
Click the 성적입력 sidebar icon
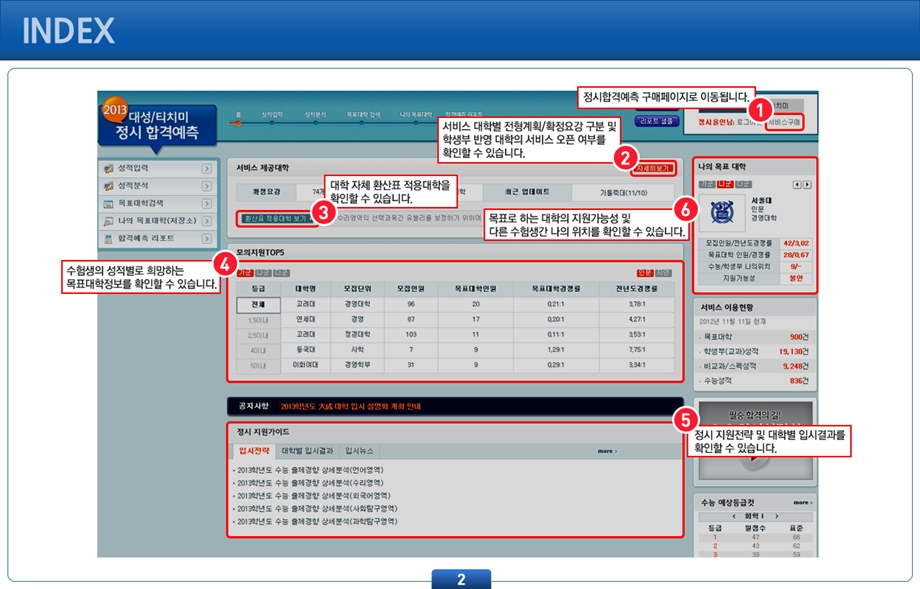pos(108,168)
